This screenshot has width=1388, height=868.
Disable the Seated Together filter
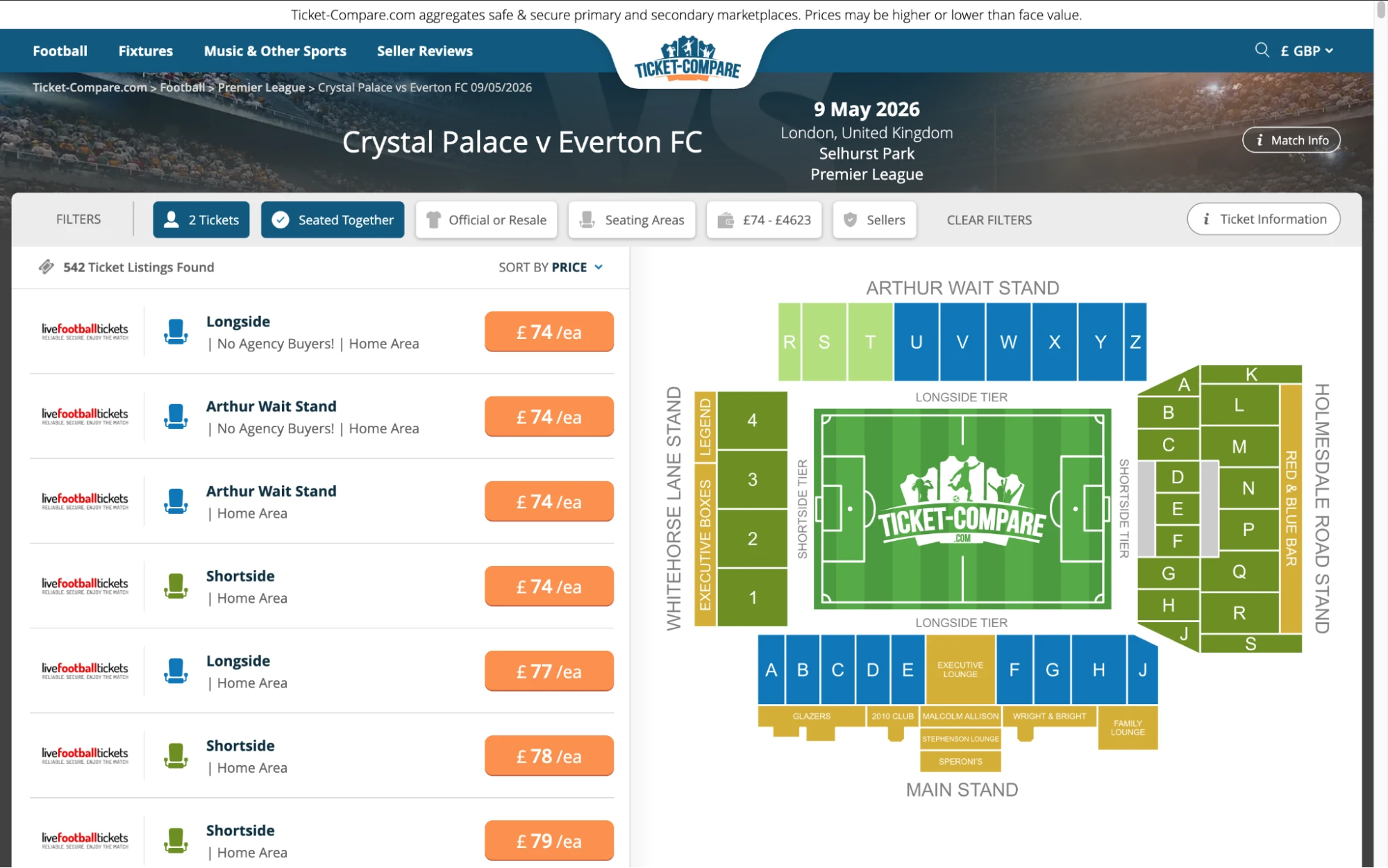(333, 219)
